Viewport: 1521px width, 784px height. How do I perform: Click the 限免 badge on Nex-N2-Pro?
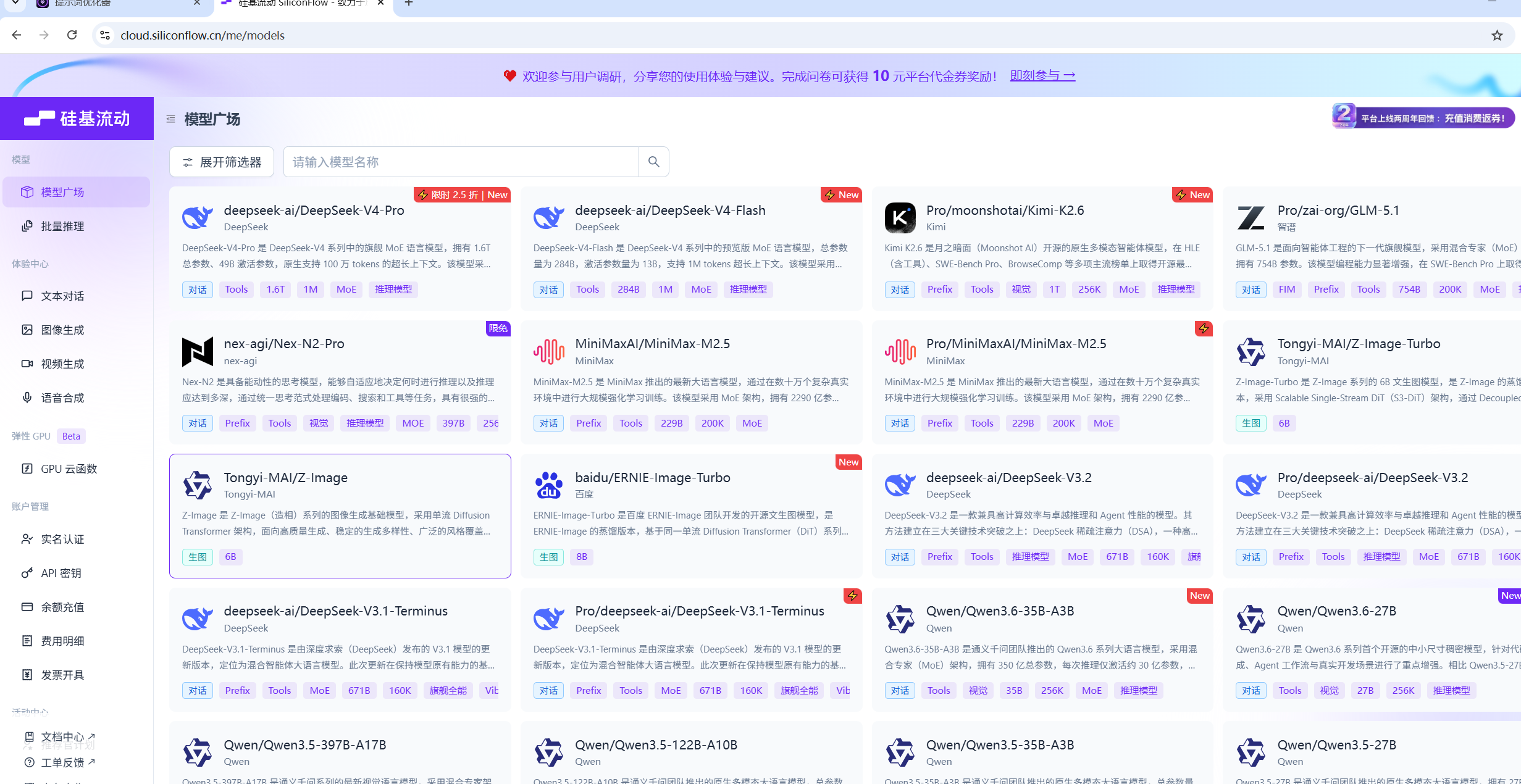click(x=498, y=328)
